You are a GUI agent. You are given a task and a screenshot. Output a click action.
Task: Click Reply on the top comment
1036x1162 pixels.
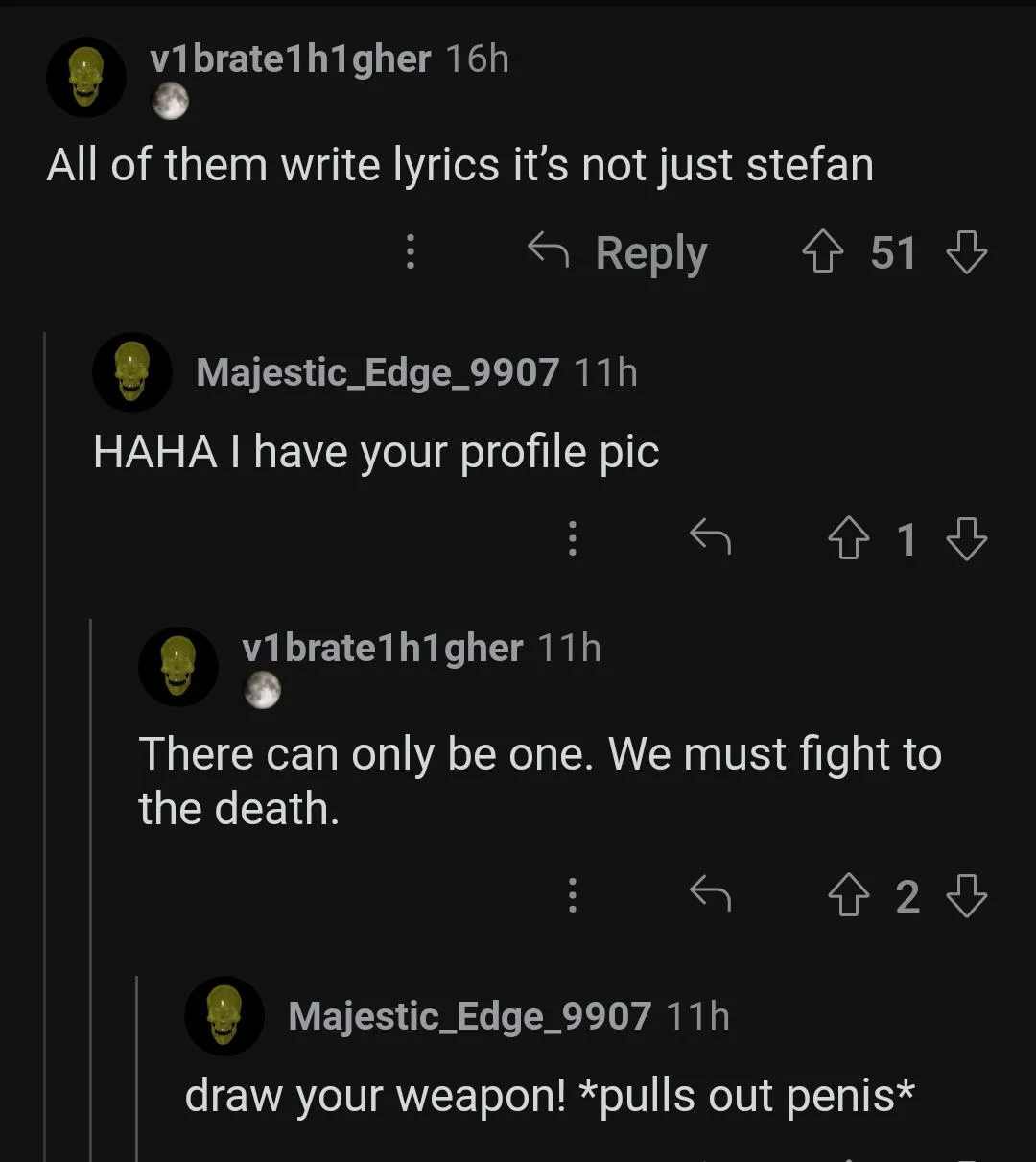click(x=618, y=253)
